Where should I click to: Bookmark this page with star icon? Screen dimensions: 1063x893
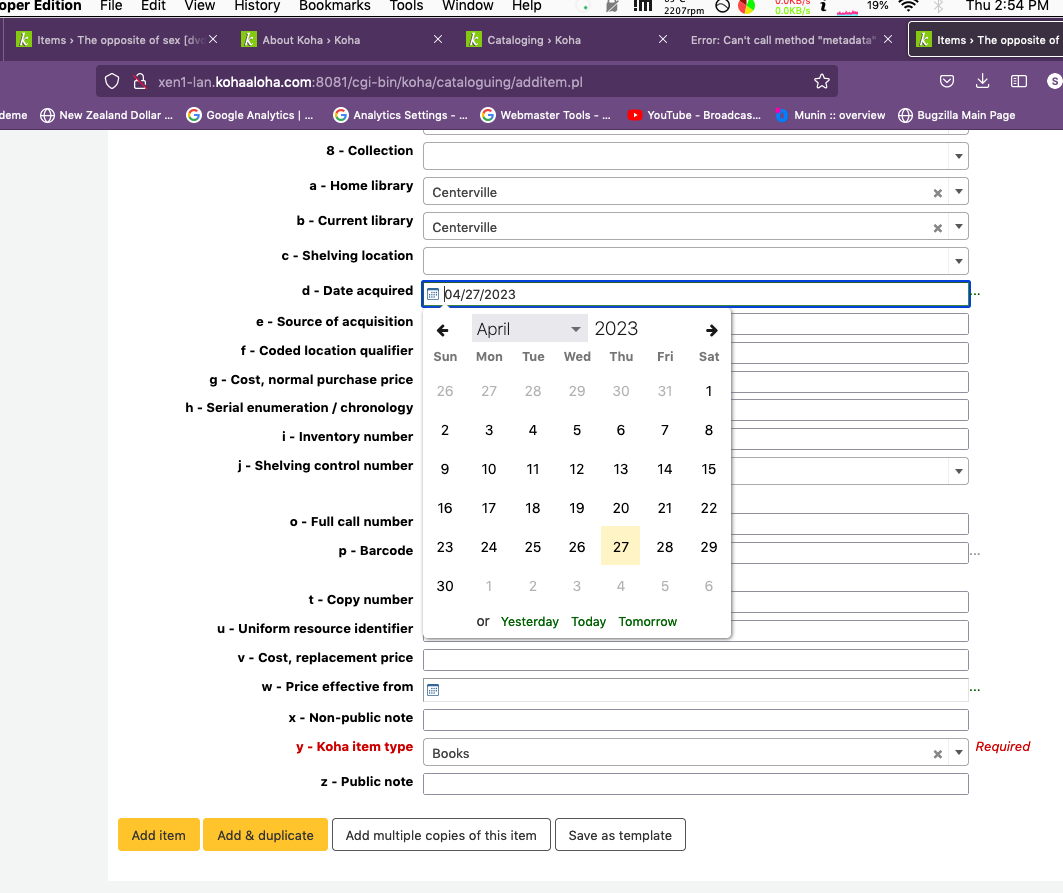[x=822, y=81]
